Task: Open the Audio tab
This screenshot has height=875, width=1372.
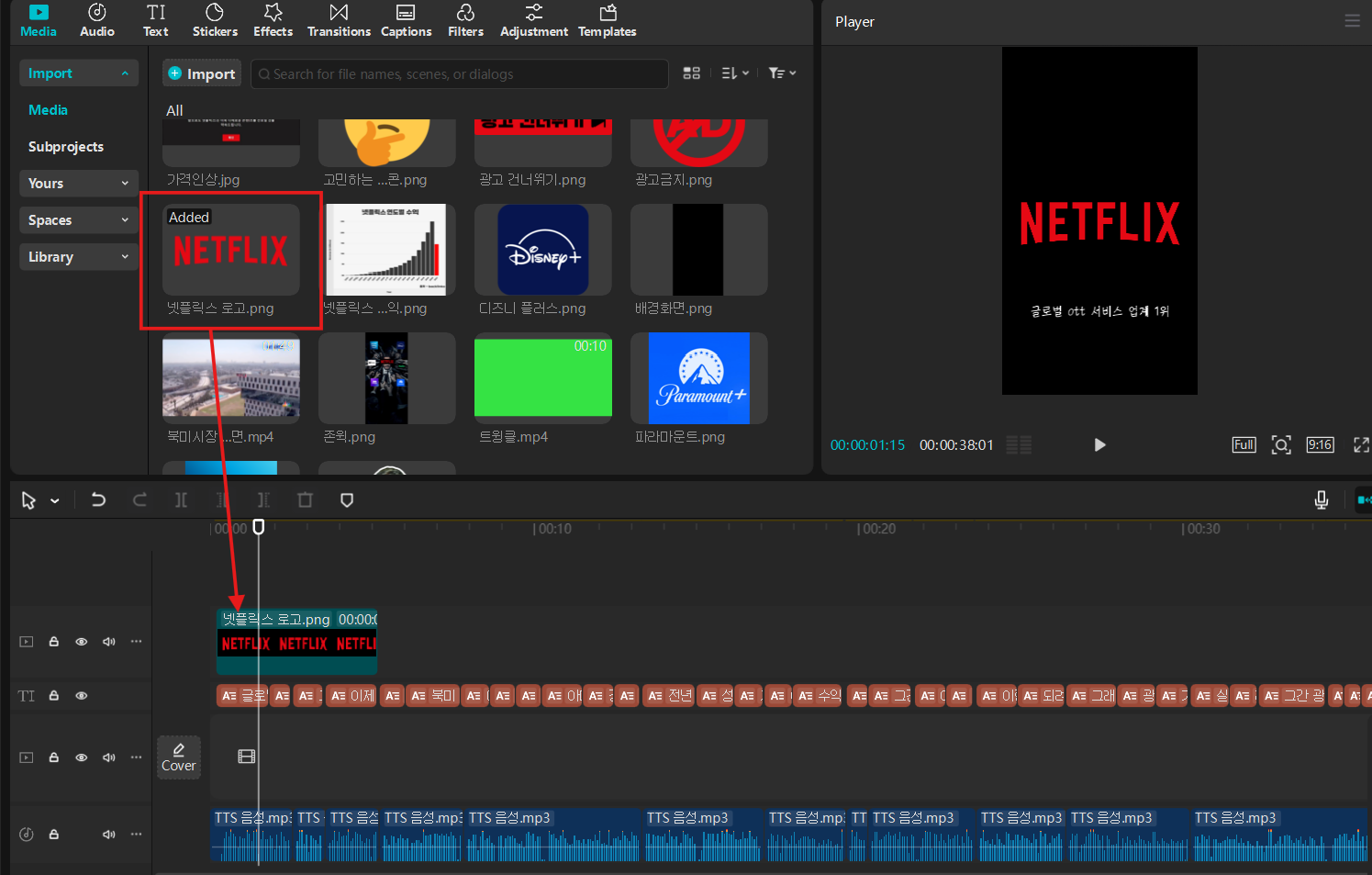Action: click(x=97, y=21)
